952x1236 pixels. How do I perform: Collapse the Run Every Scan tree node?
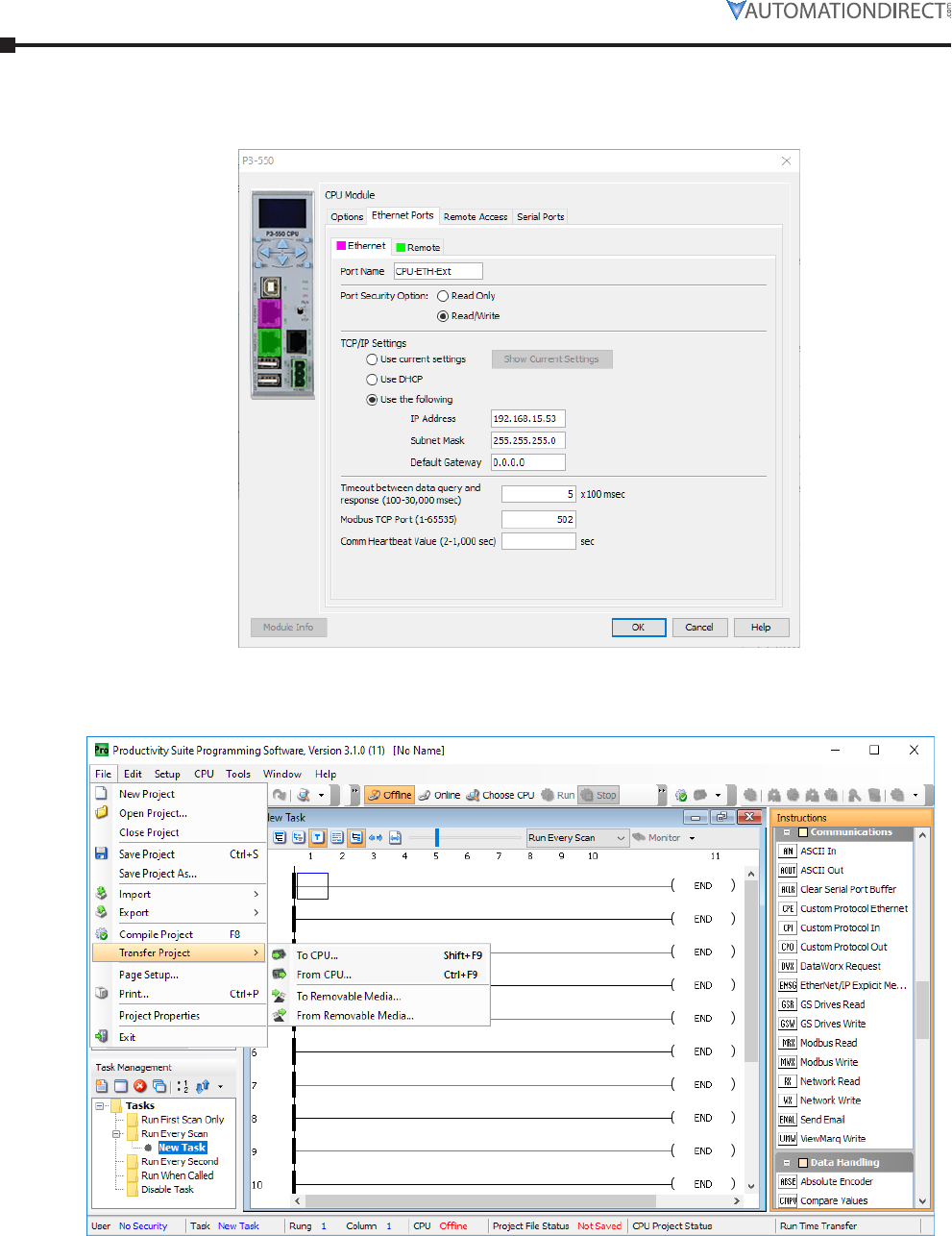point(117,1134)
